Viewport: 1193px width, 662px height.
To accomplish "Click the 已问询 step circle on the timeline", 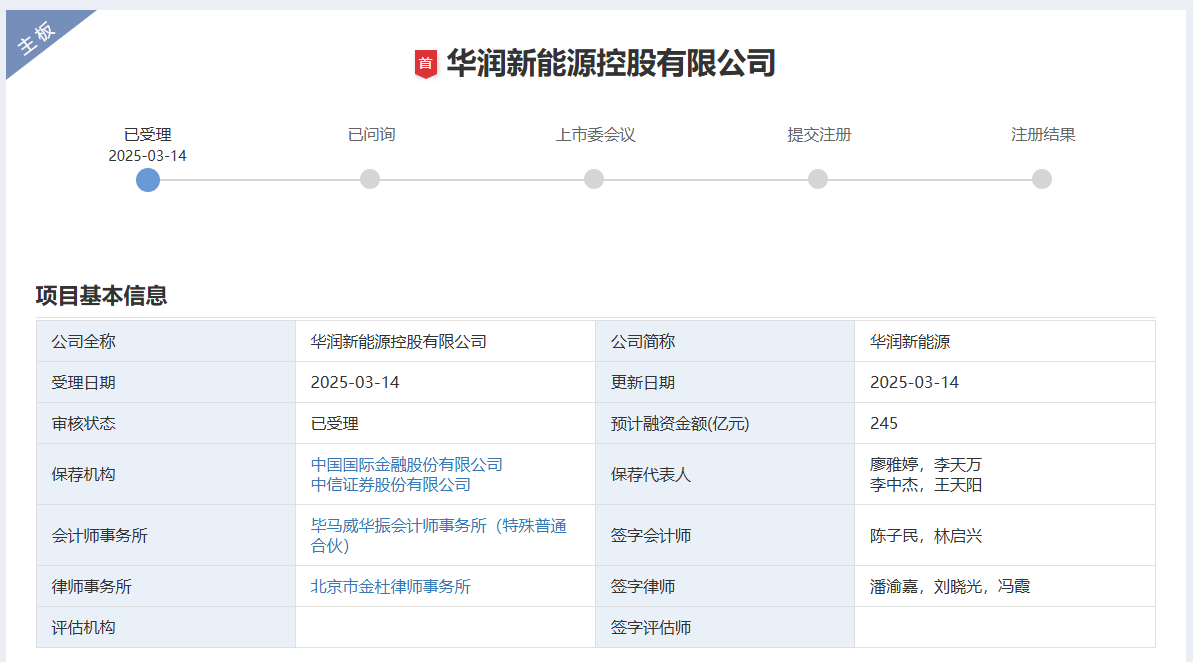I will tap(370, 179).
